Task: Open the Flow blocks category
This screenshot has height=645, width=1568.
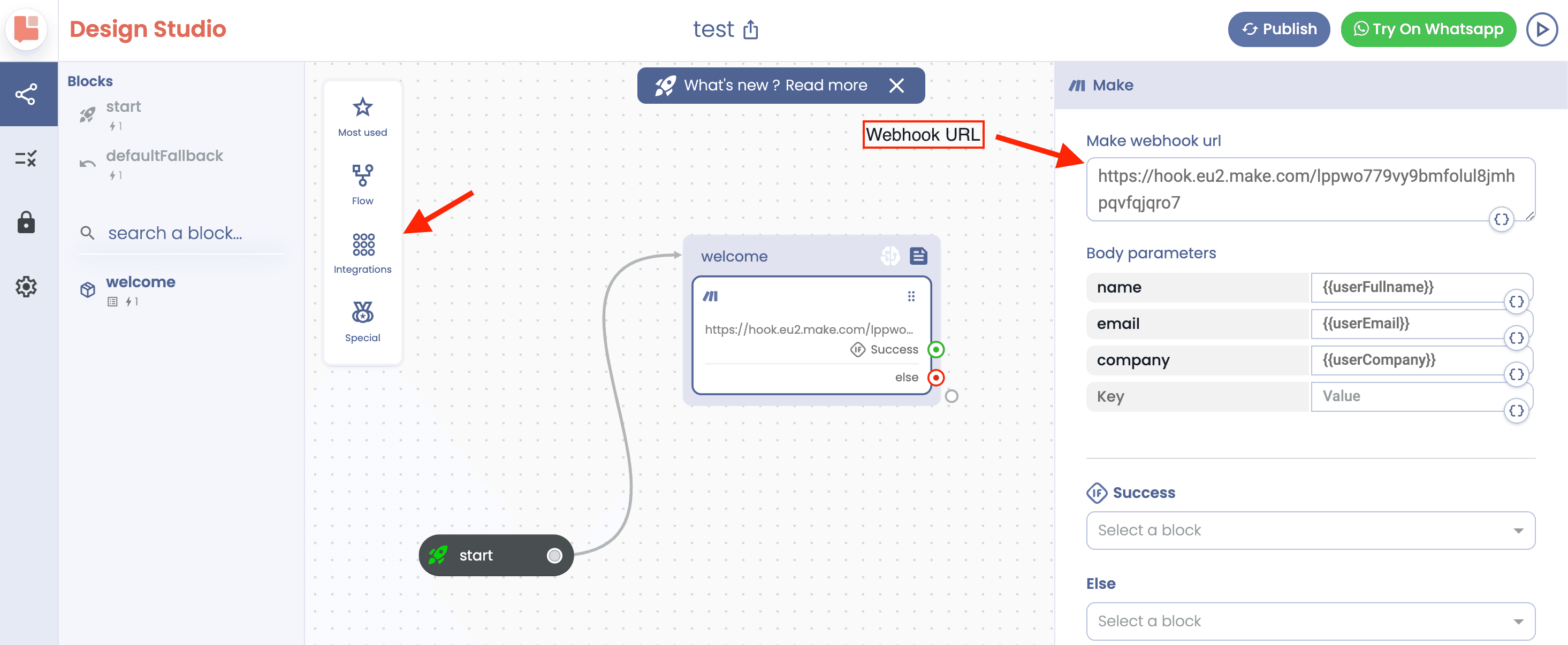Action: coord(362,185)
